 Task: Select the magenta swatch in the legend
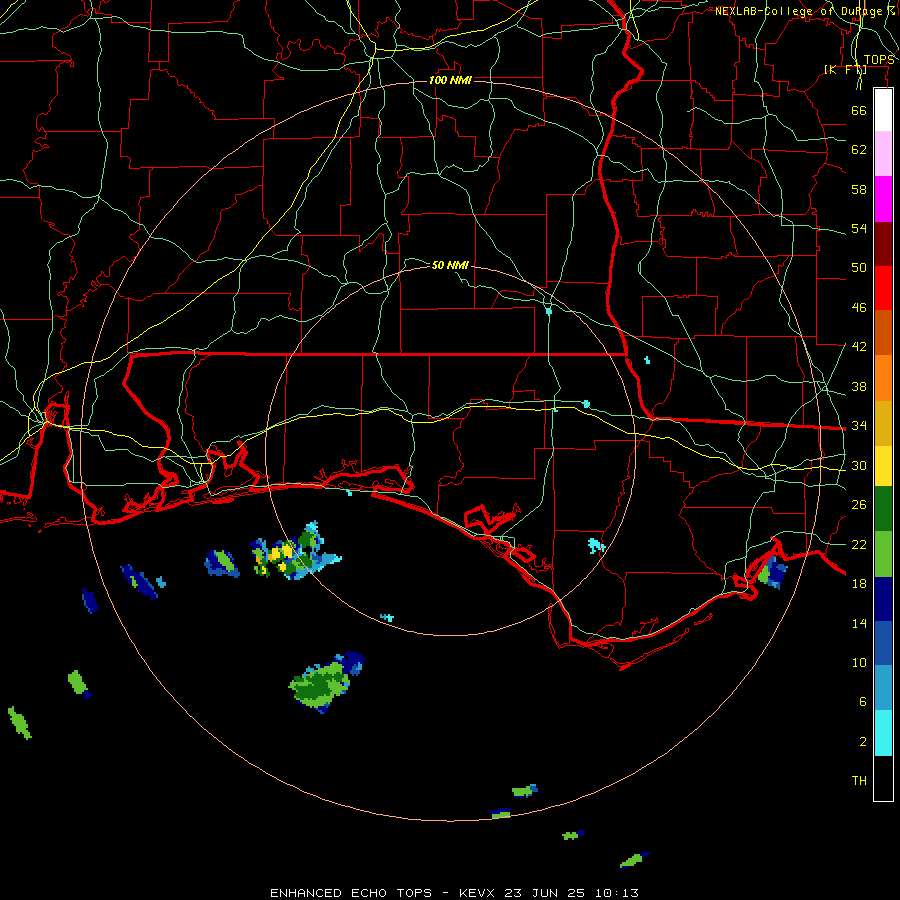click(883, 199)
